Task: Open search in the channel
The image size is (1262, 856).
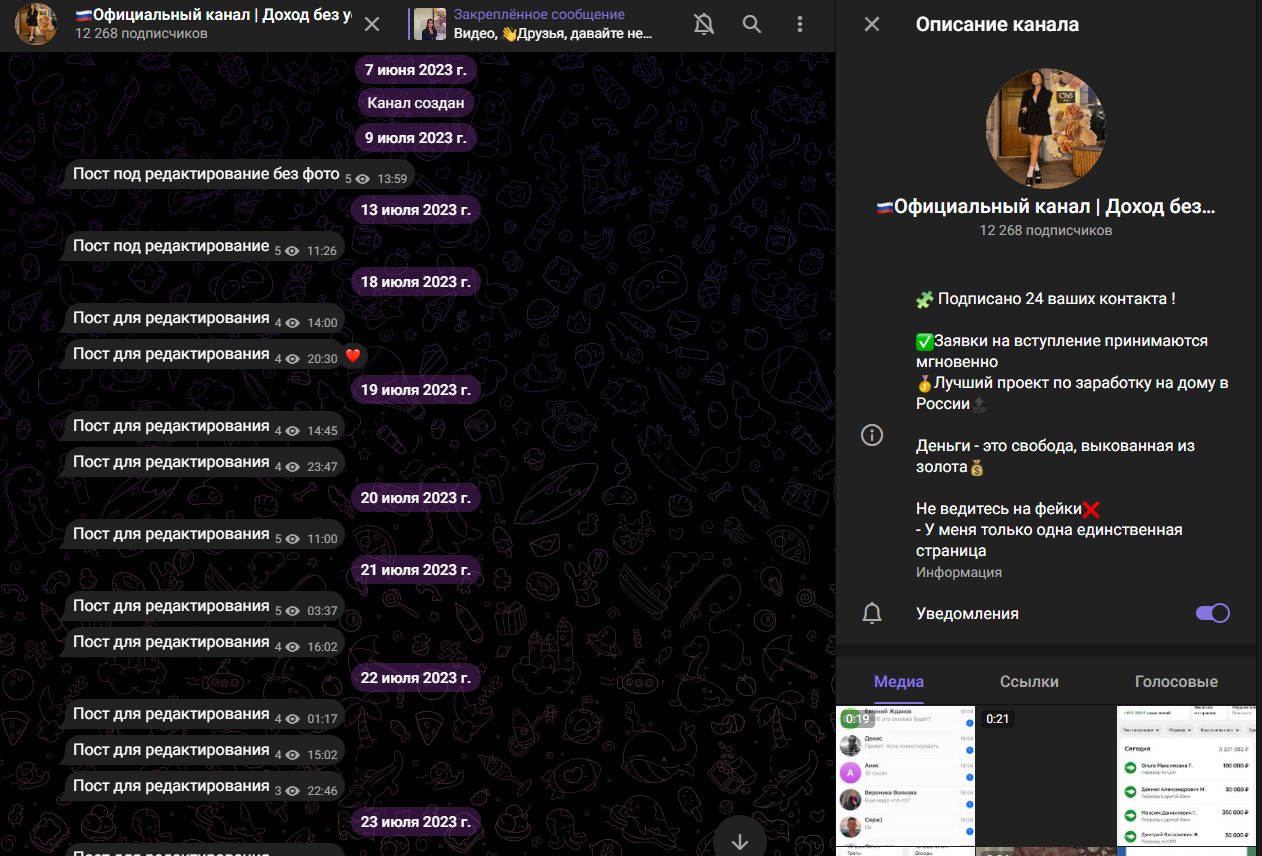Action: click(752, 25)
